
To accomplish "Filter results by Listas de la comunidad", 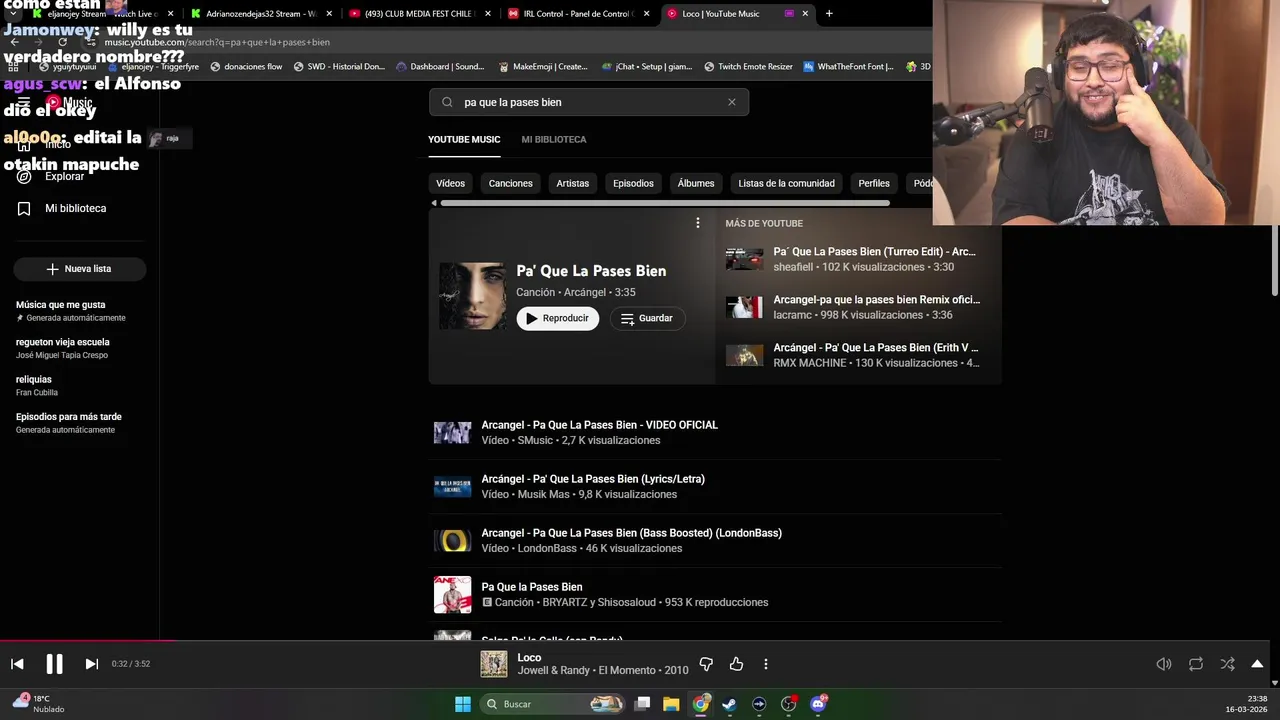I will pos(786,183).
